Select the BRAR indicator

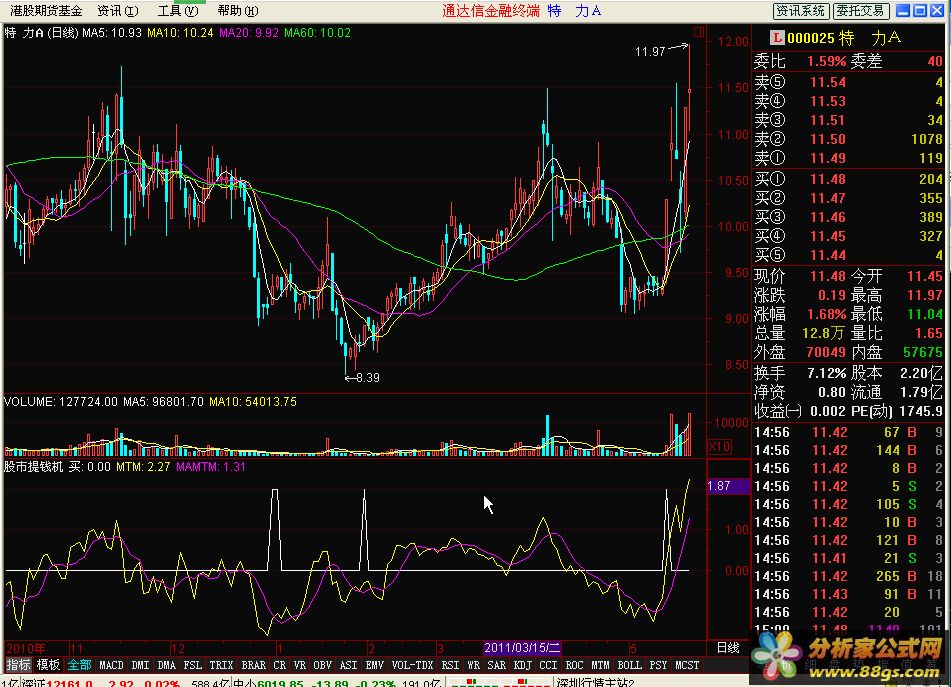(254, 665)
